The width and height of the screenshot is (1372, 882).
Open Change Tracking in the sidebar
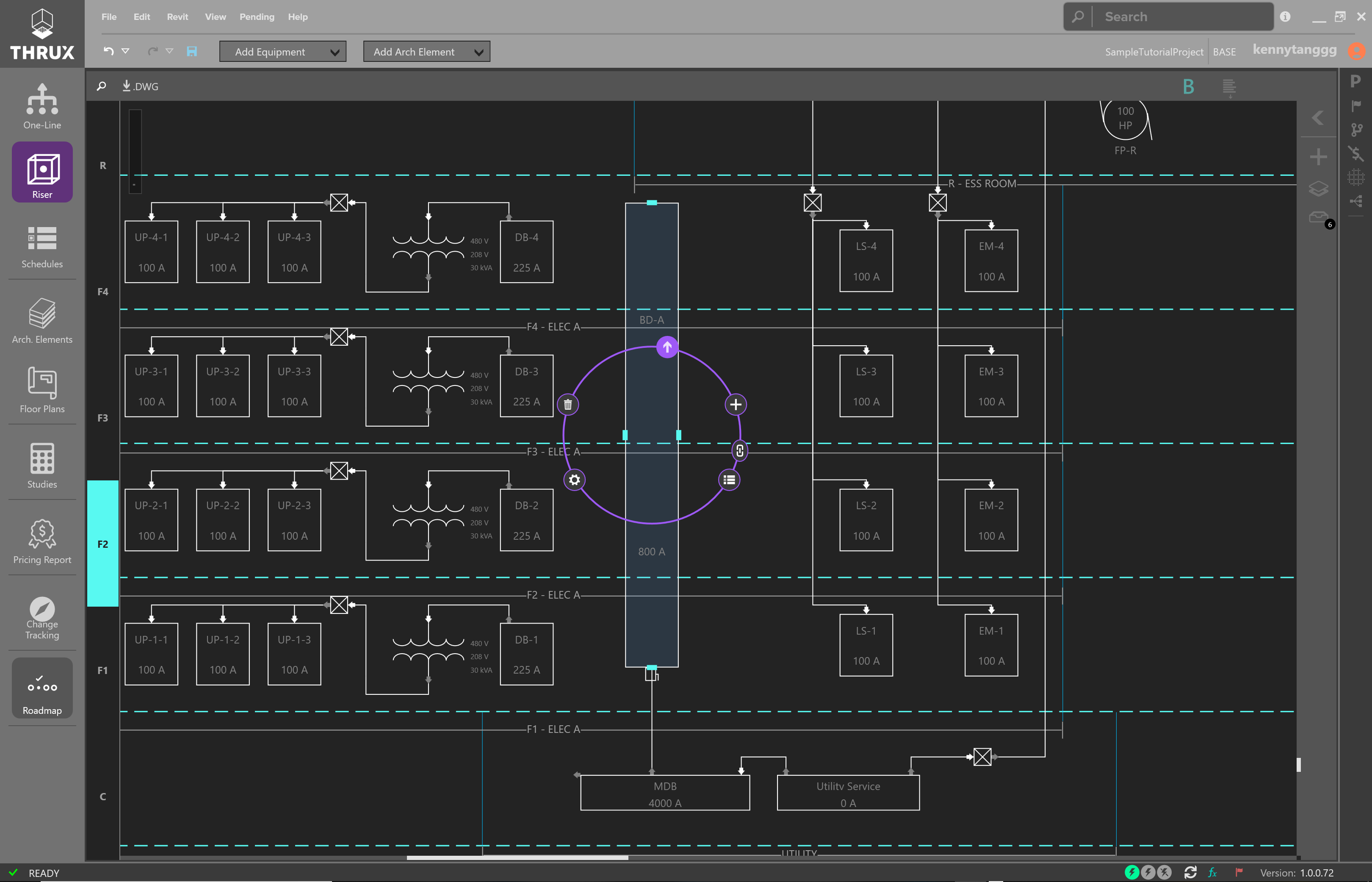[x=42, y=618]
